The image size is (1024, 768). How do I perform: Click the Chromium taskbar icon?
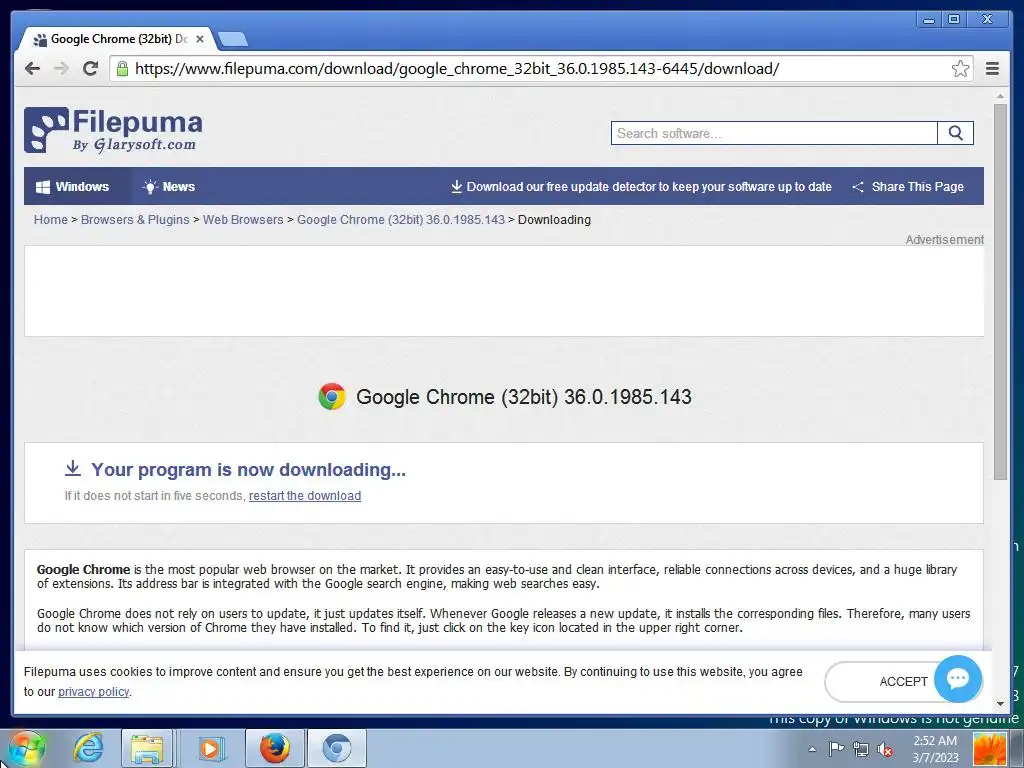337,748
